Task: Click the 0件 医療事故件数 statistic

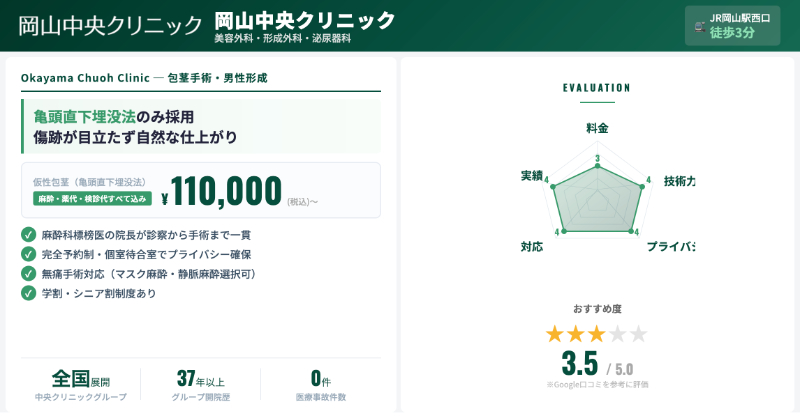Action: 320,379
